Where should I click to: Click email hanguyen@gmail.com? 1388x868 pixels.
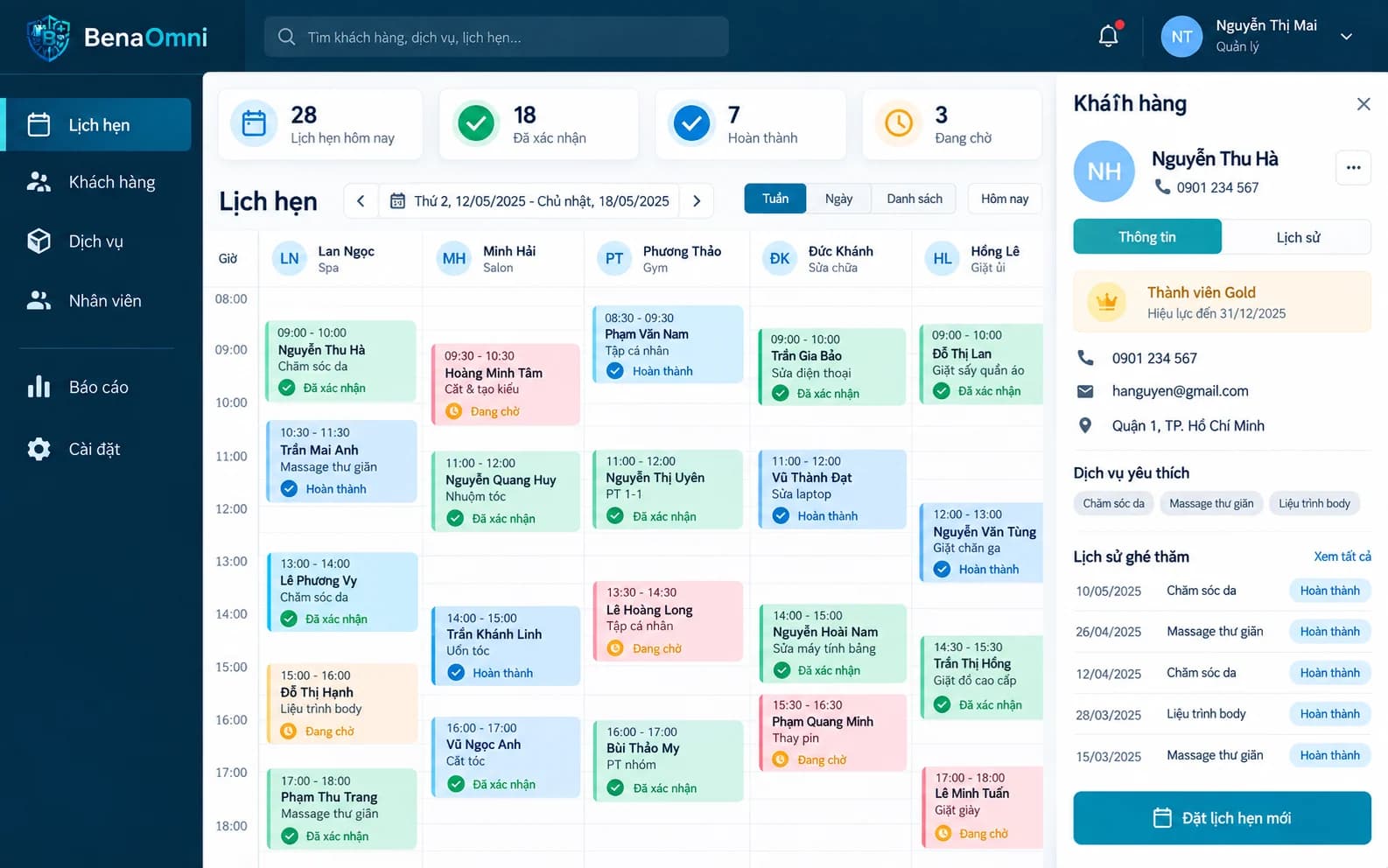click(1180, 391)
